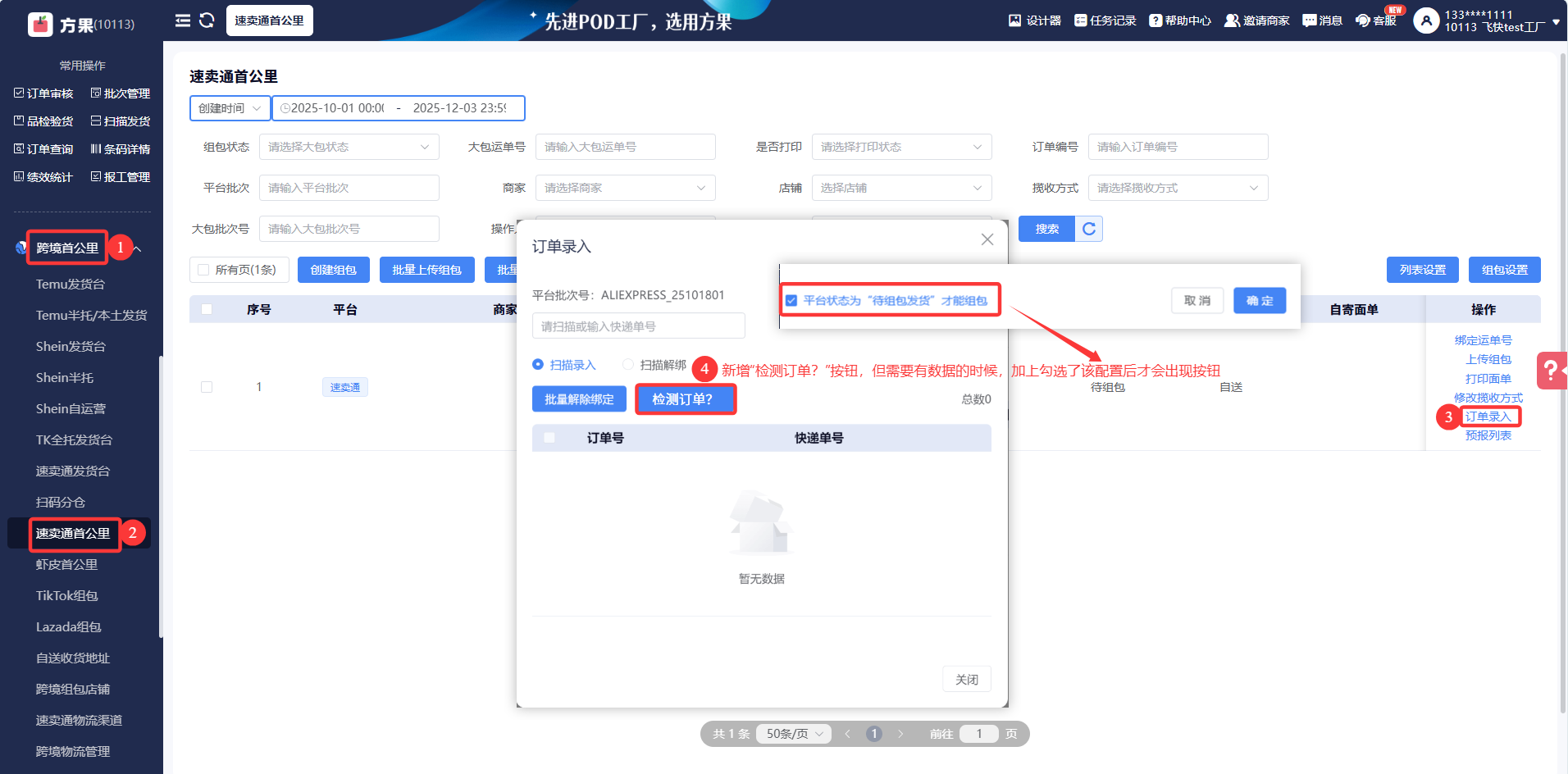Click the 关闭 button in dialog
Image resolution: width=1568 pixels, height=774 pixels.
tap(967, 680)
